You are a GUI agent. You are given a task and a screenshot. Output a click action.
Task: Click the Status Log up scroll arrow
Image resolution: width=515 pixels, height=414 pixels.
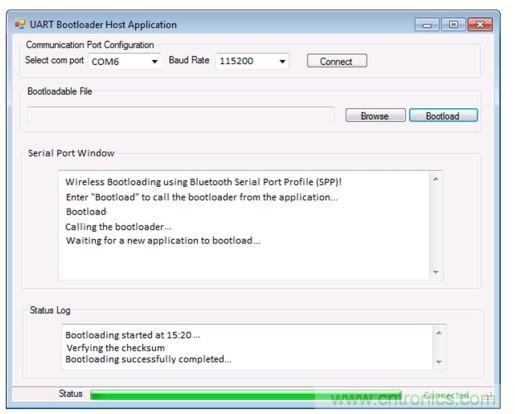point(439,333)
